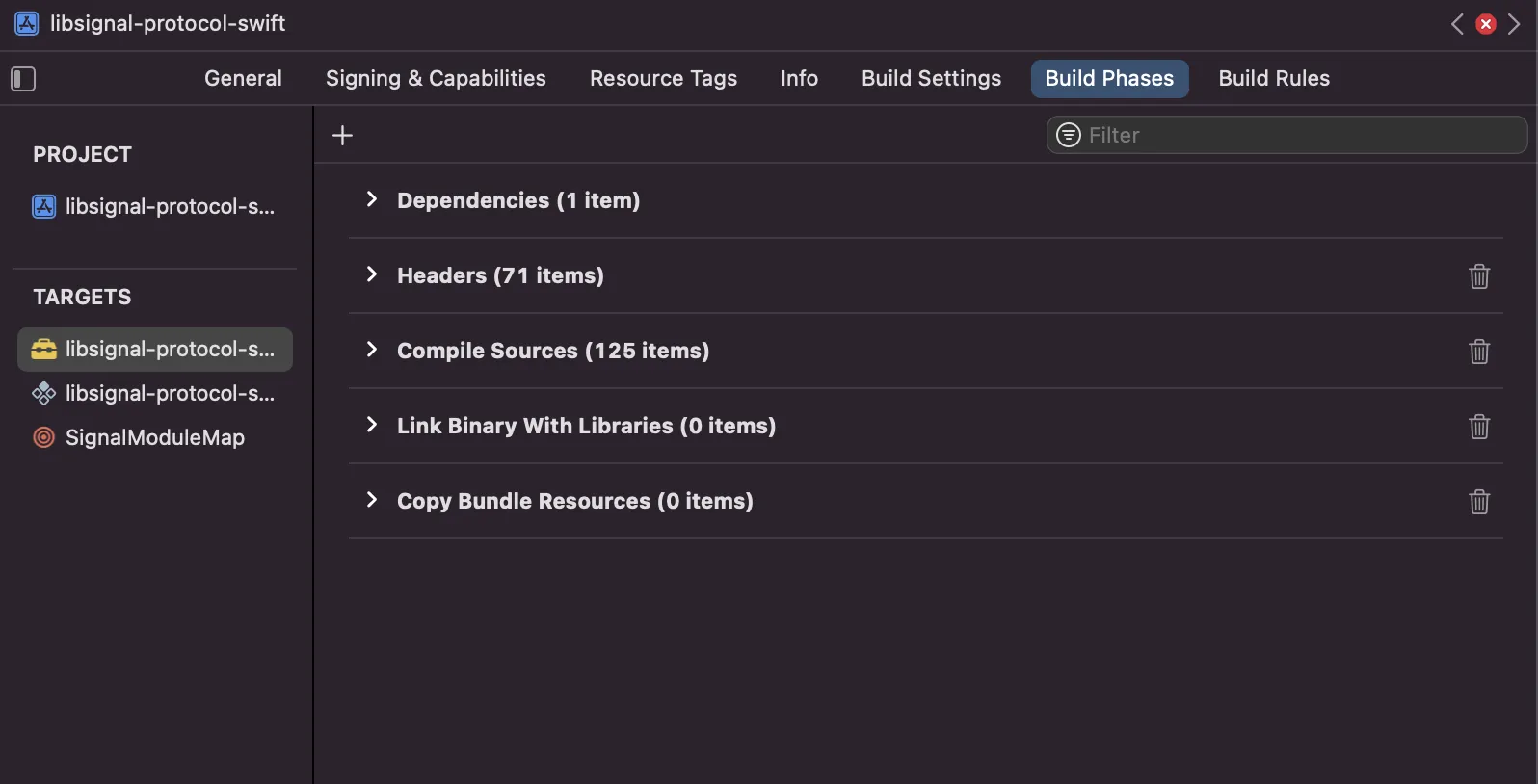Expand the Compile Sources section
This screenshot has height=784, width=1538.
click(372, 350)
